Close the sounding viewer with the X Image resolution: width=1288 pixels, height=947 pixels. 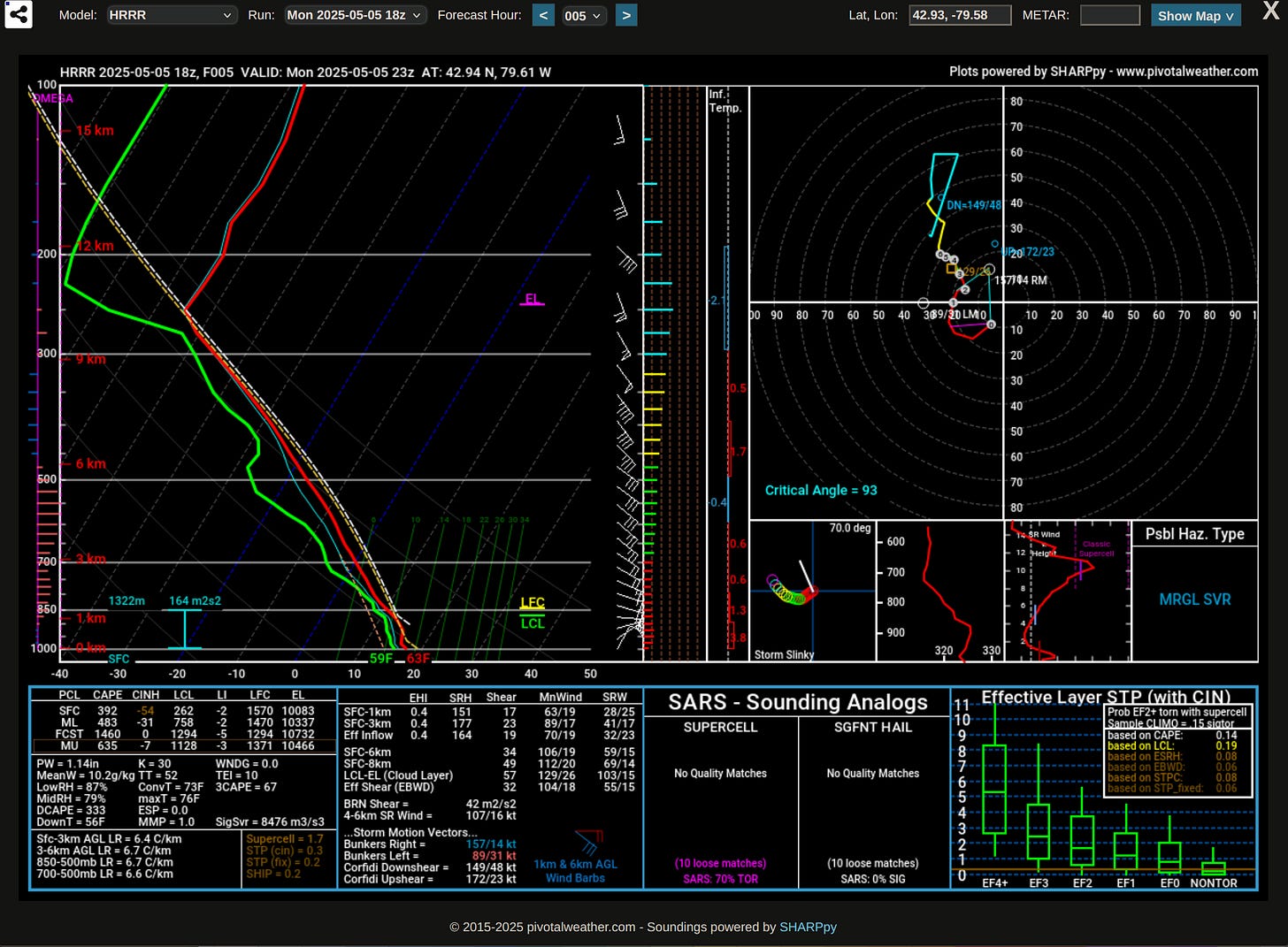[1271, 12]
